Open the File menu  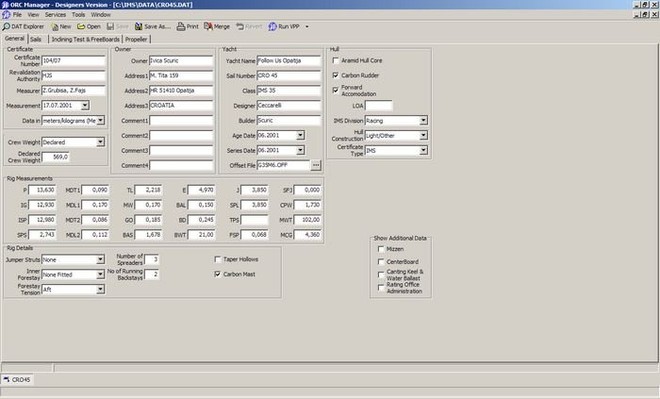(17, 15)
